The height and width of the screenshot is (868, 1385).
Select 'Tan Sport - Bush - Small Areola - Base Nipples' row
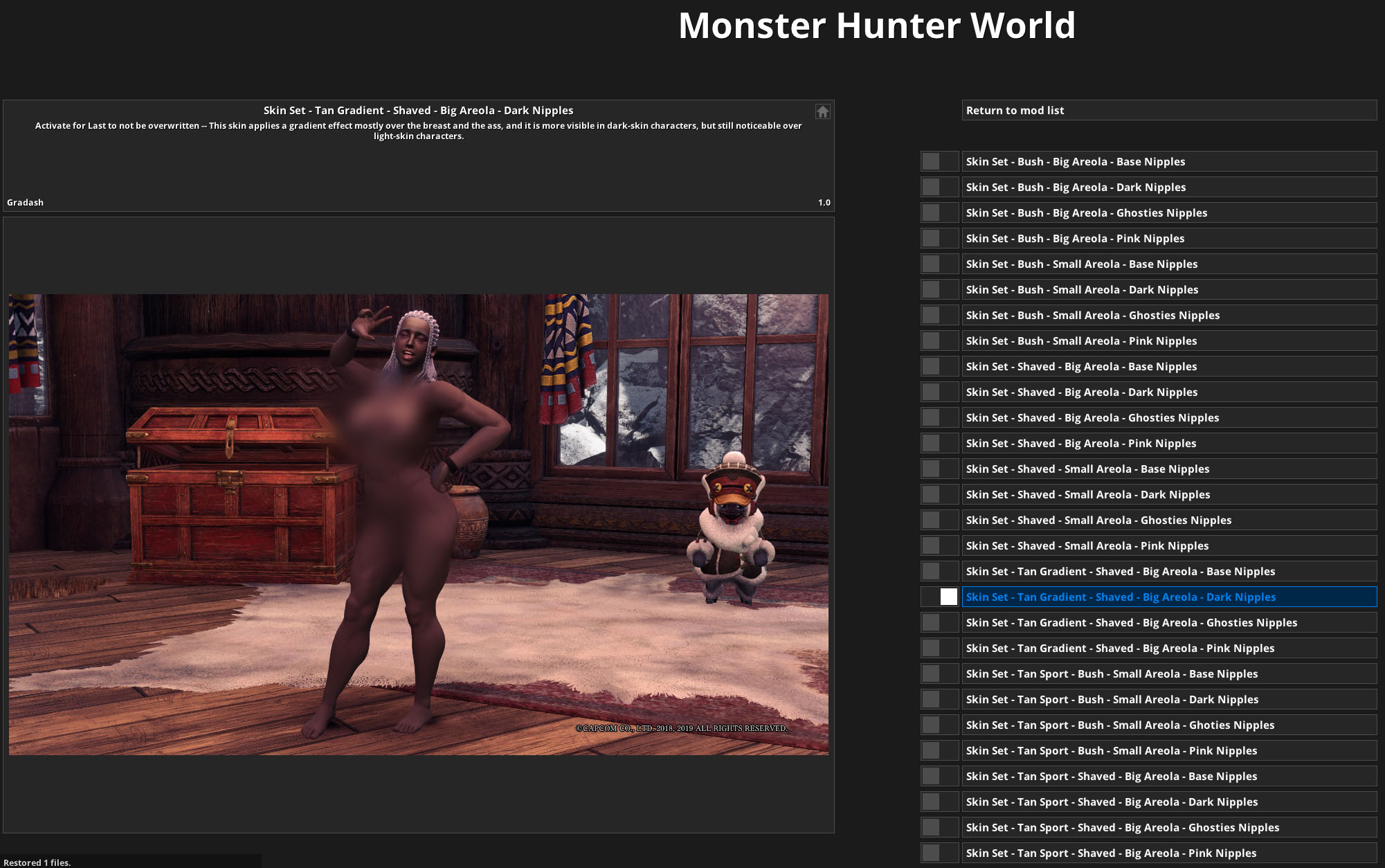(1169, 673)
